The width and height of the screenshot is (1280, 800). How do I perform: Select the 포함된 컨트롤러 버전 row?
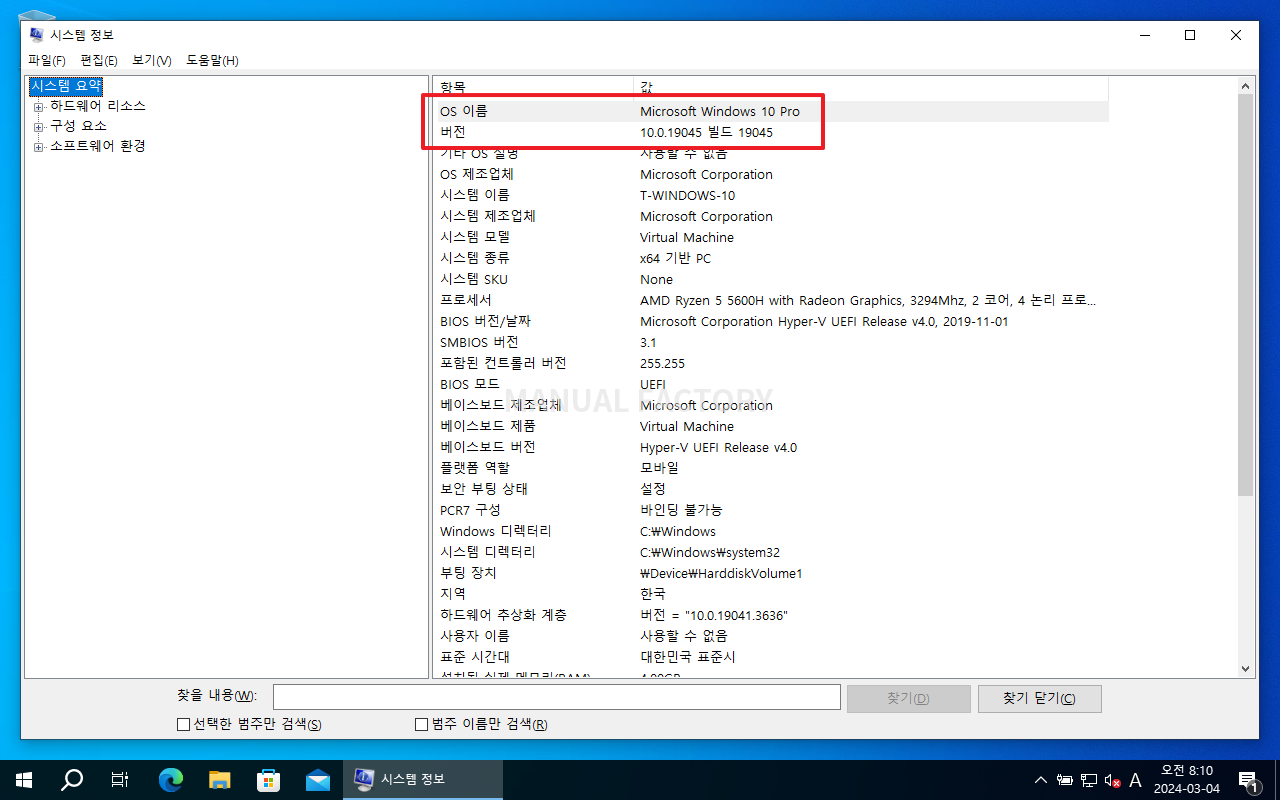point(771,363)
